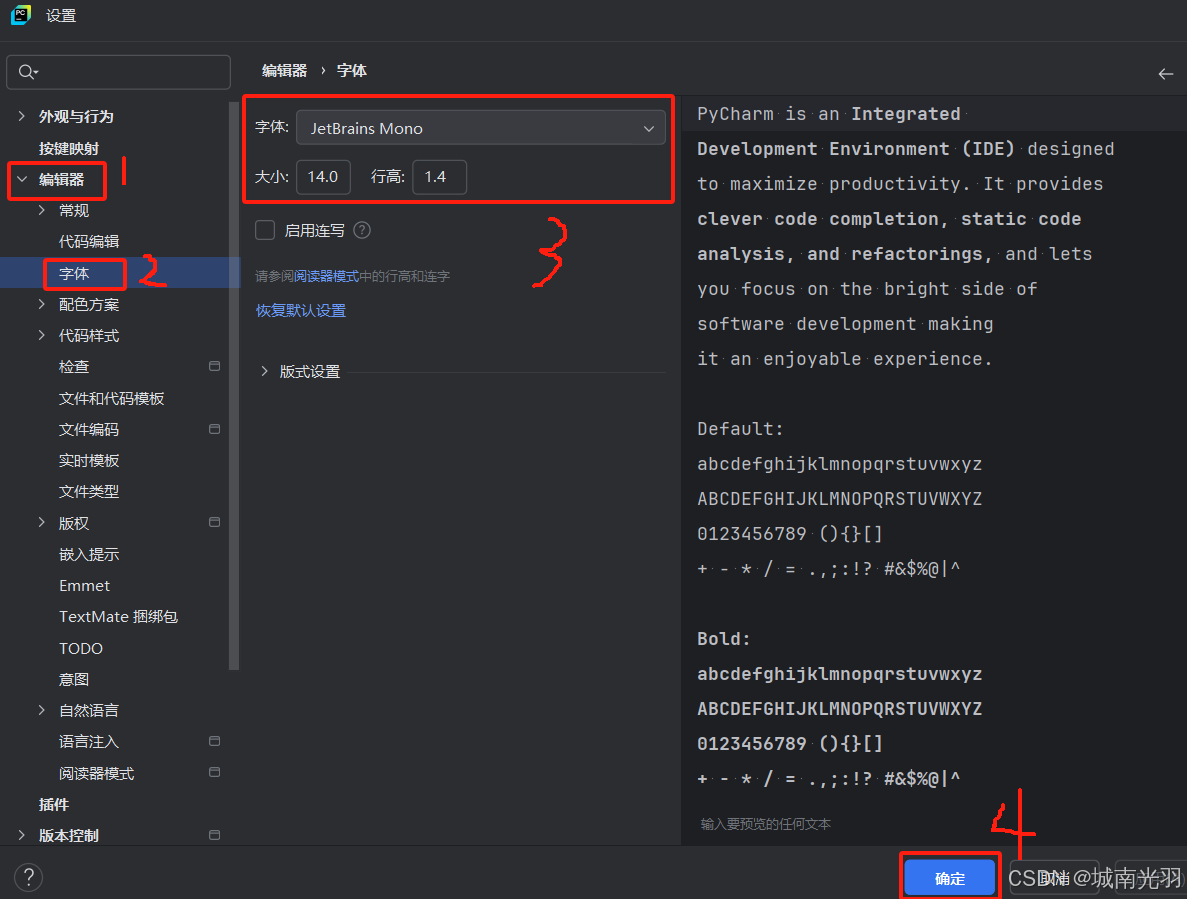This screenshot has width=1187, height=899.
Task: Click project-level icon beside 版本控制
Action: (x=214, y=835)
